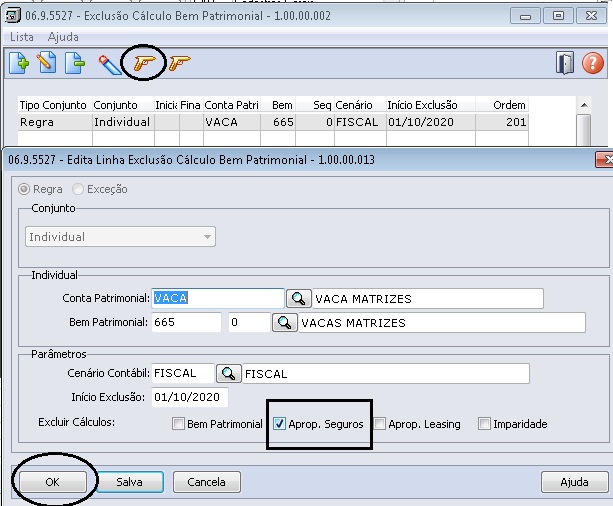Click the FISCAL scenario description field

pyautogui.click(x=386, y=373)
